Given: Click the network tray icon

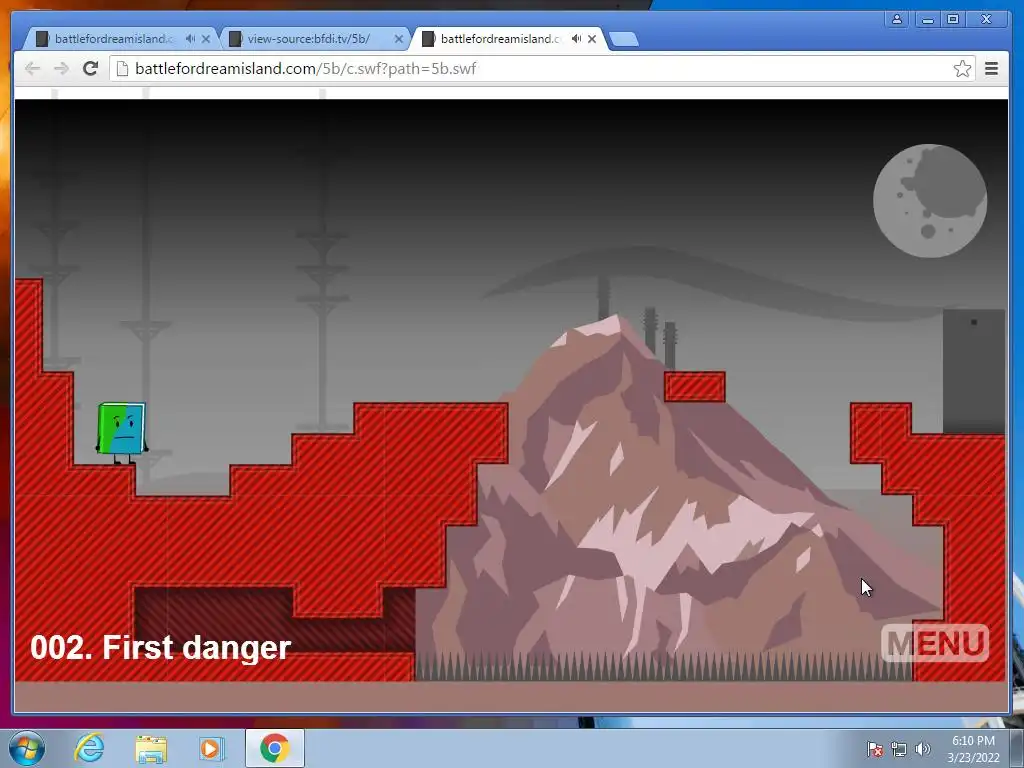Looking at the screenshot, I should (x=899, y=749).
